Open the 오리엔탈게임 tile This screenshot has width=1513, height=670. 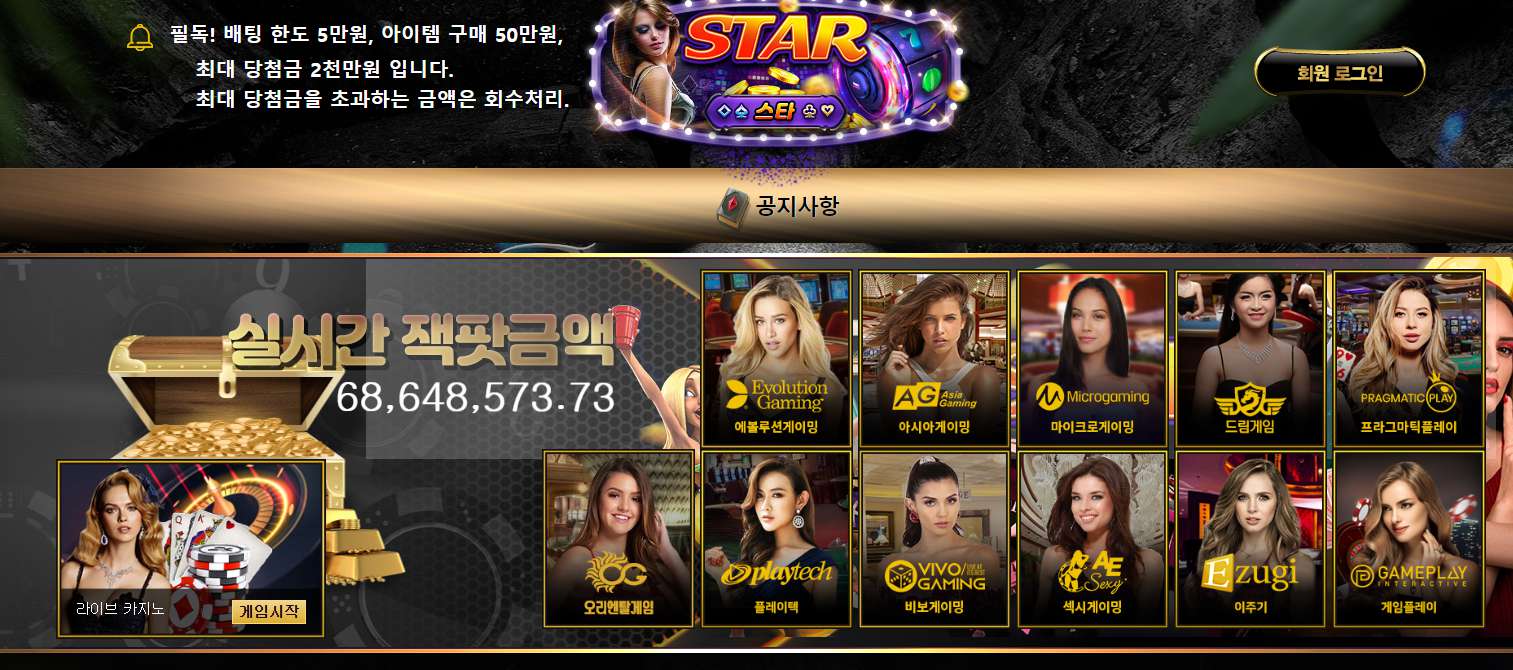(x=619, y=538)
